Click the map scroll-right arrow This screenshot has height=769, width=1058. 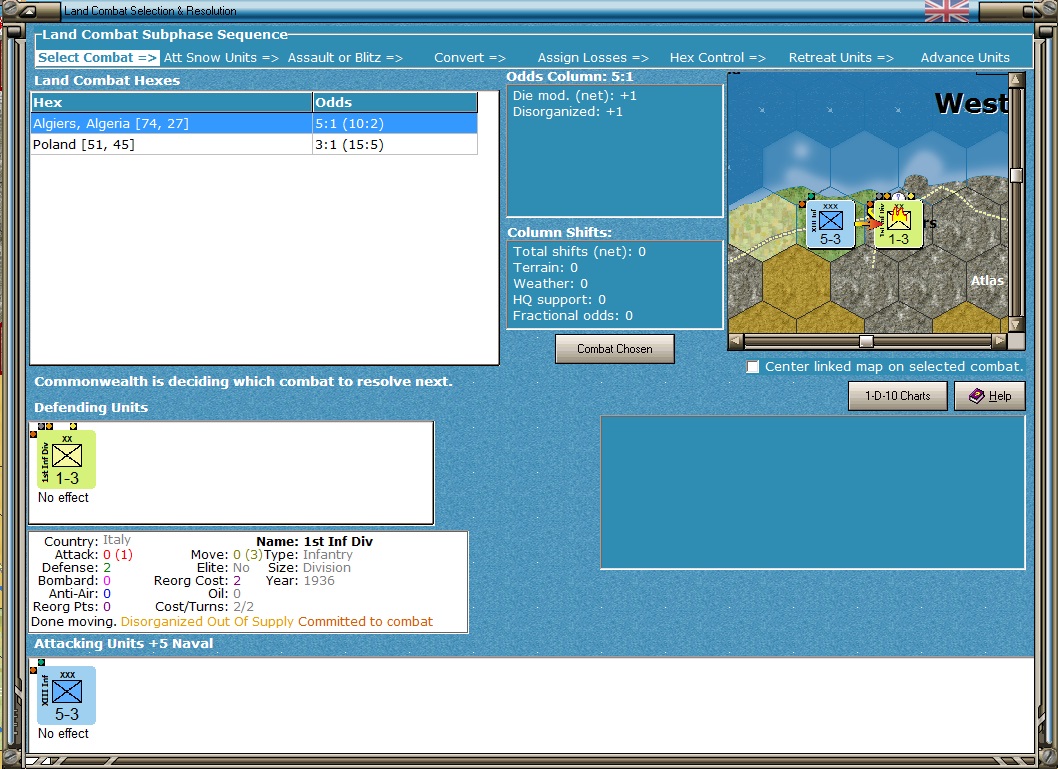pyautogui.click(x=1000, y=341)
